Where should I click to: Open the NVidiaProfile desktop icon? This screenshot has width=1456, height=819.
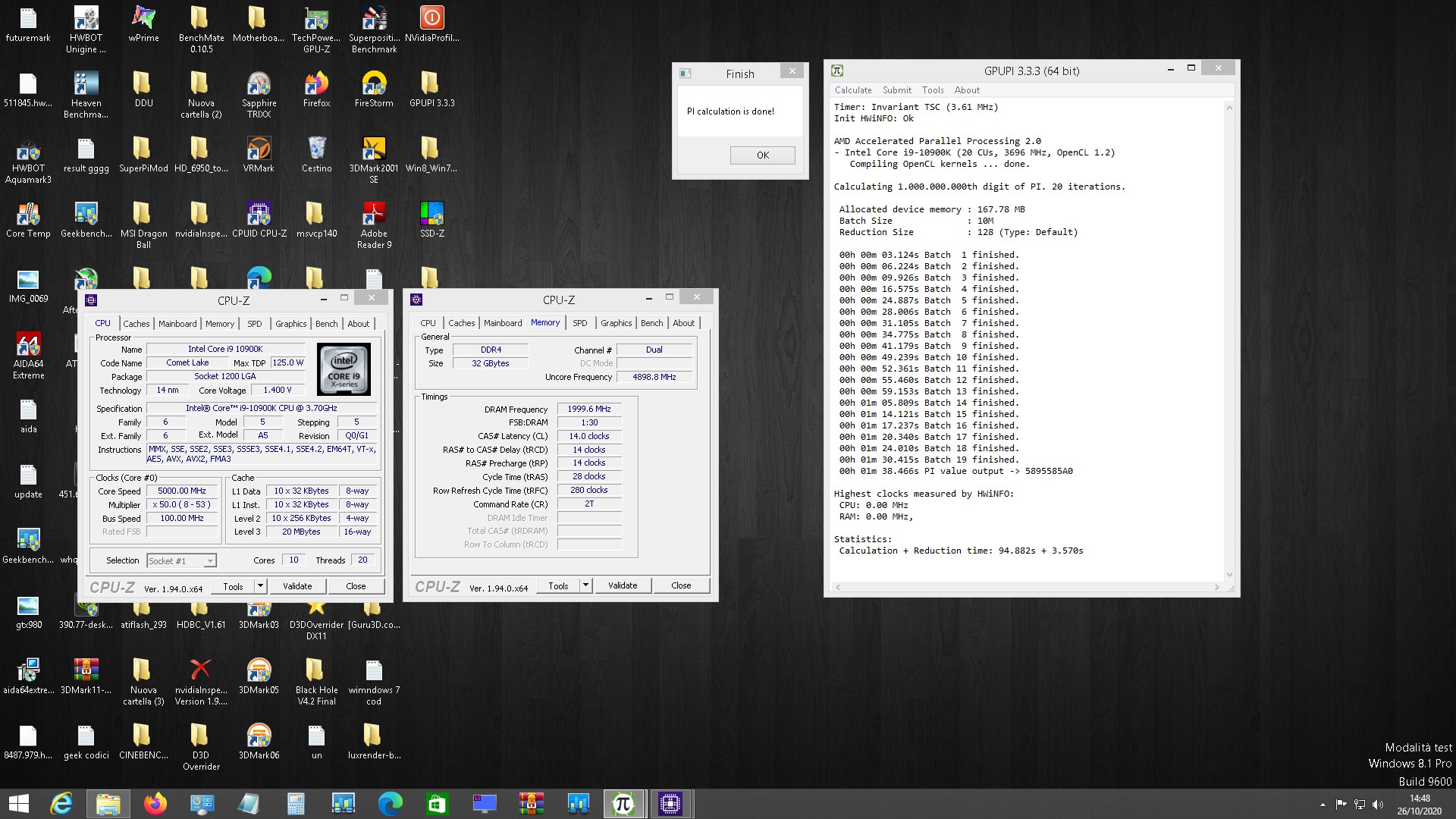[x=431, y=24]
